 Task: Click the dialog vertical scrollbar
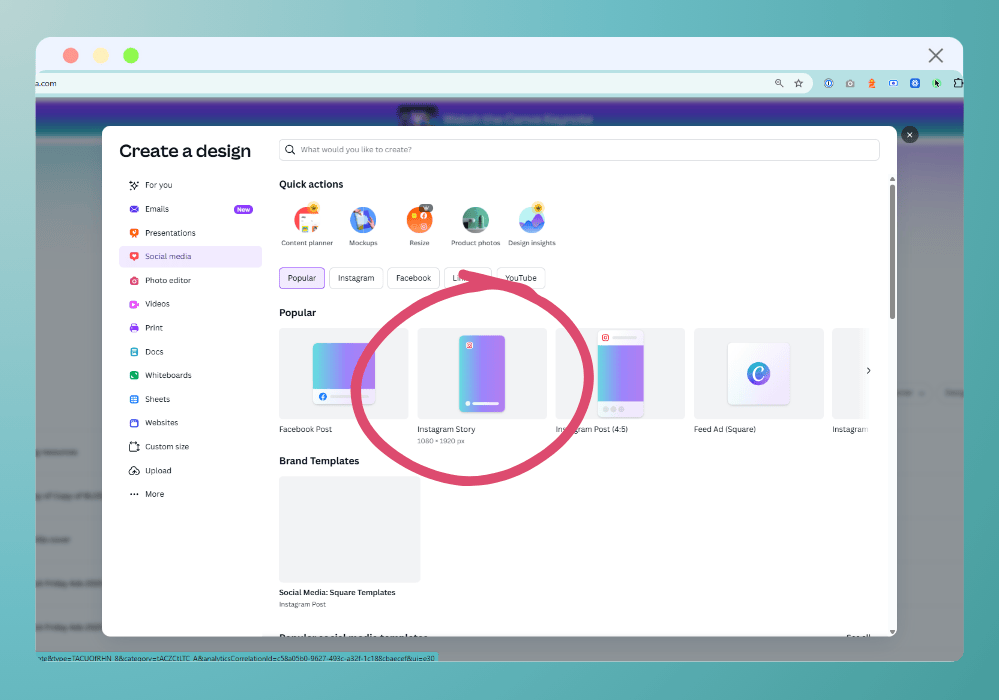pyautogui.click(x=892, y=252)
